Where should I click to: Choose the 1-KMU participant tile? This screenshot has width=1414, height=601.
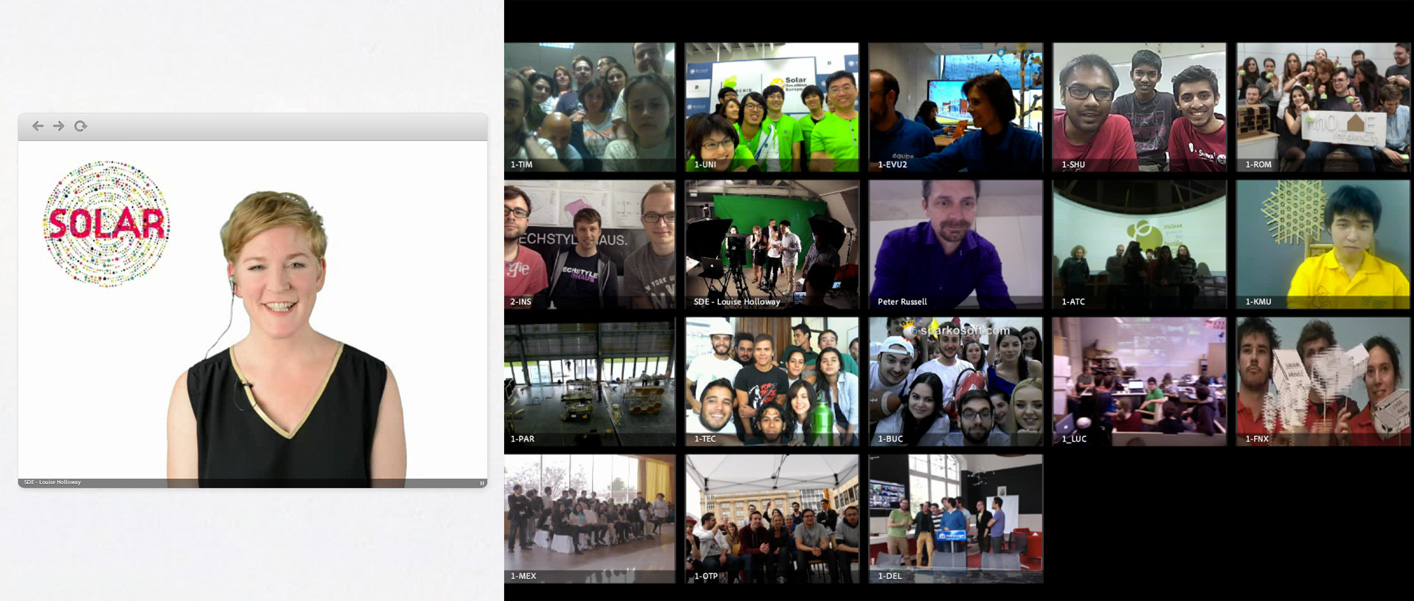1323,244
